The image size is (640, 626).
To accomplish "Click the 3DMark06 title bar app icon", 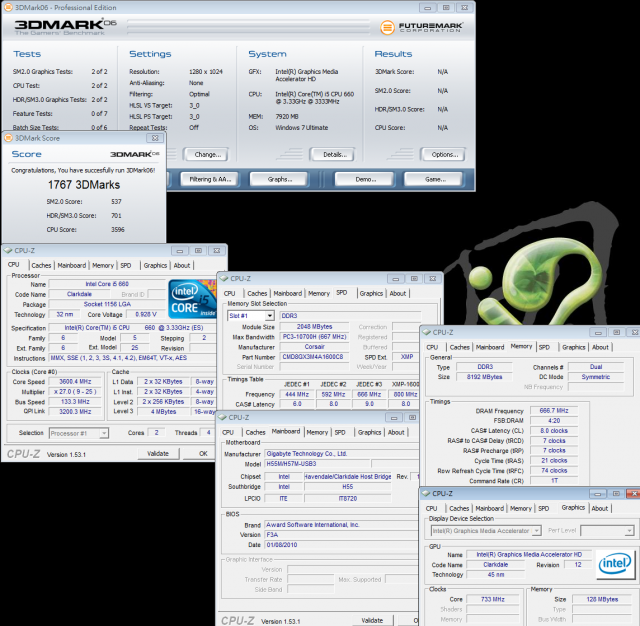I will click(8, 7).
